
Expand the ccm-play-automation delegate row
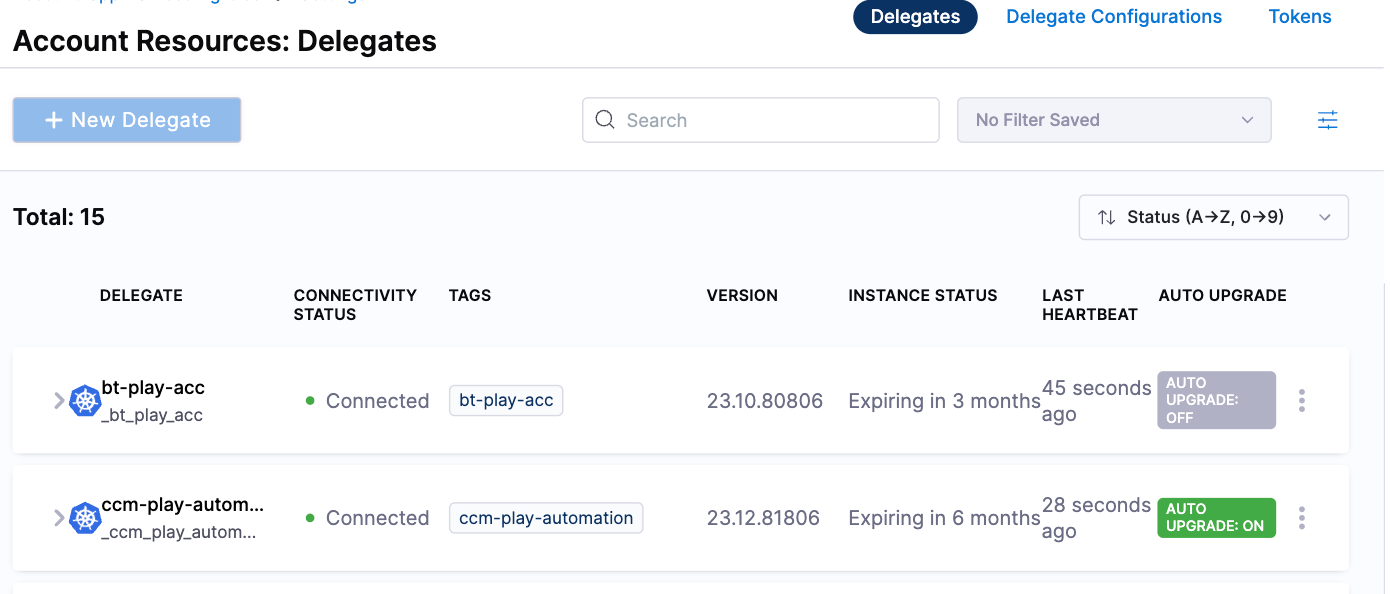pyautogui.click(x=59, y=518)
